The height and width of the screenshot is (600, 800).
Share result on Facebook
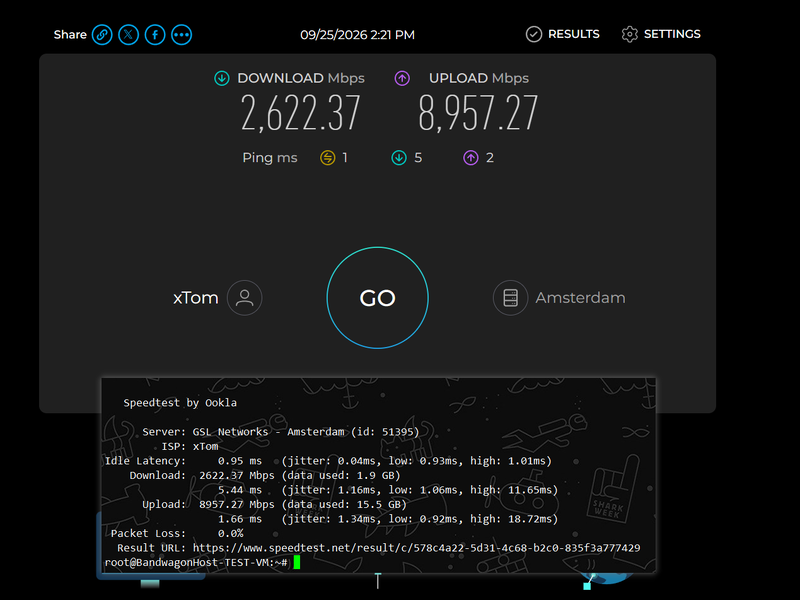(x=155, y=35)
